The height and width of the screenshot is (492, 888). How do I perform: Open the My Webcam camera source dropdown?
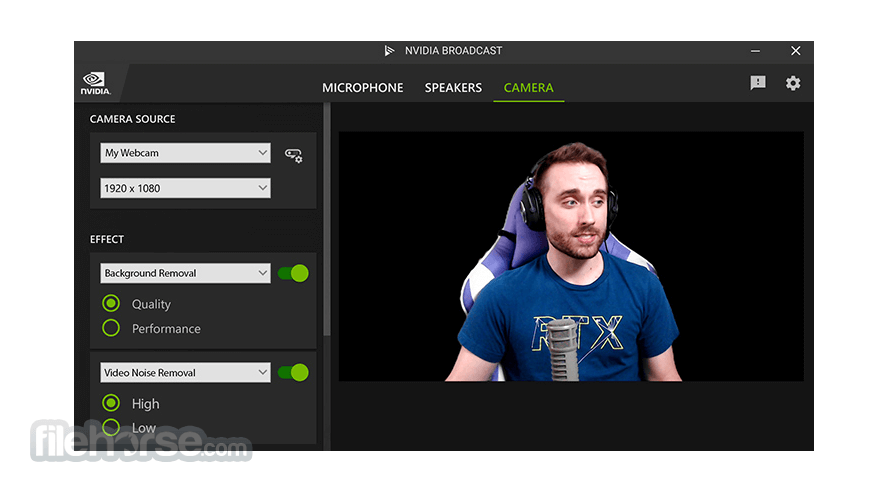185,153
